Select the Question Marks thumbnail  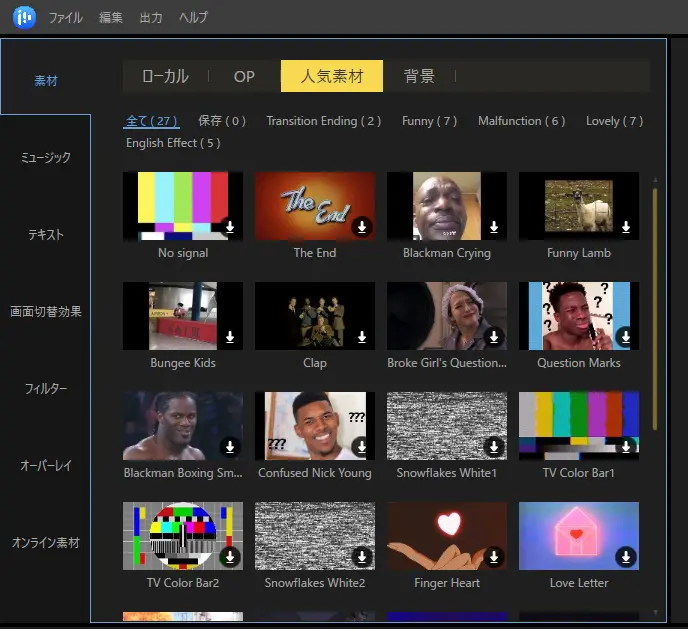(x=579, y=316)
